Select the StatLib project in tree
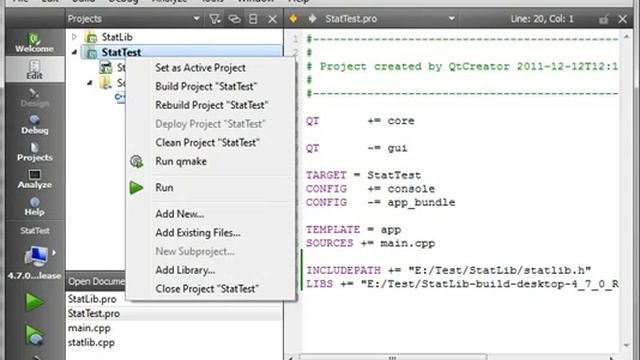The height and width of the screenshot is (360, 640). point(117,37)
